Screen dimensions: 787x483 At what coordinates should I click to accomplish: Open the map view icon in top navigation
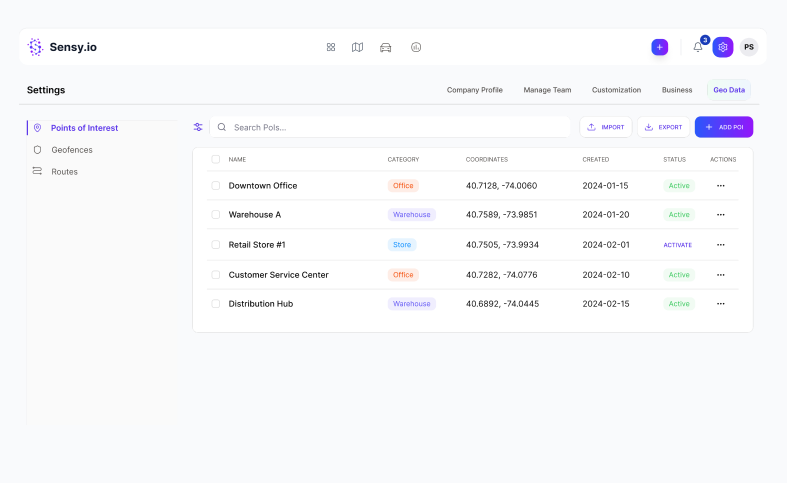coord(357,47)
